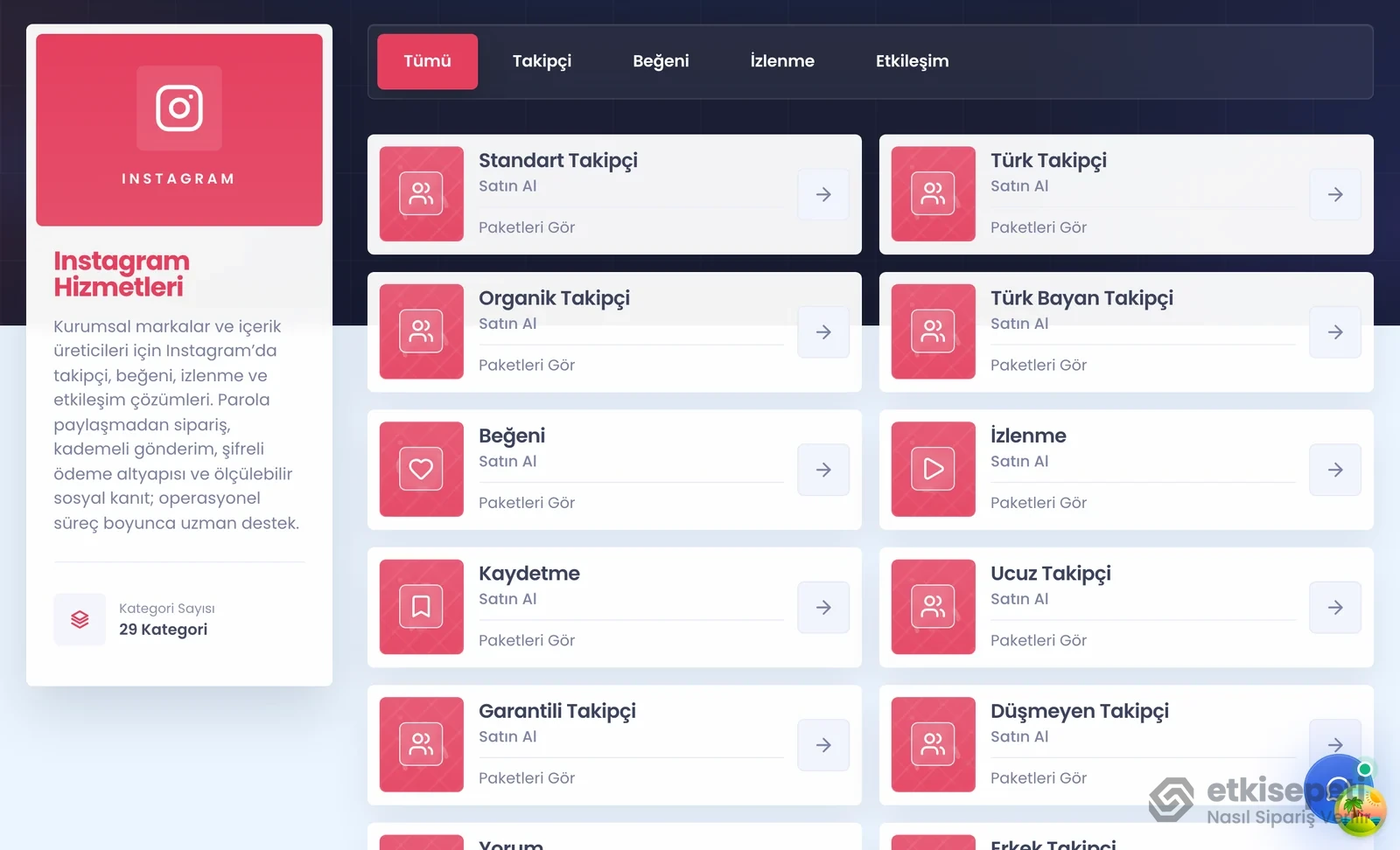The width and height of the screenshot is (1400, 850).
Task: Click the Türk Takipçi users icon
Action: pos(933,194)
